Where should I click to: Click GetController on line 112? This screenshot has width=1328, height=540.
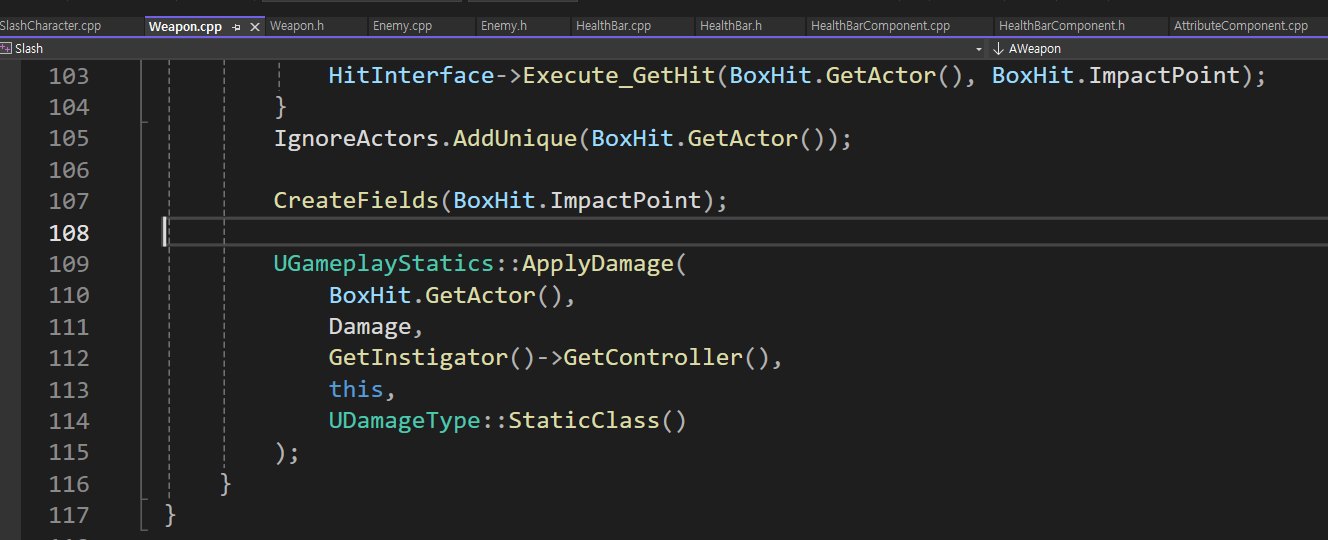pos(654,358)
